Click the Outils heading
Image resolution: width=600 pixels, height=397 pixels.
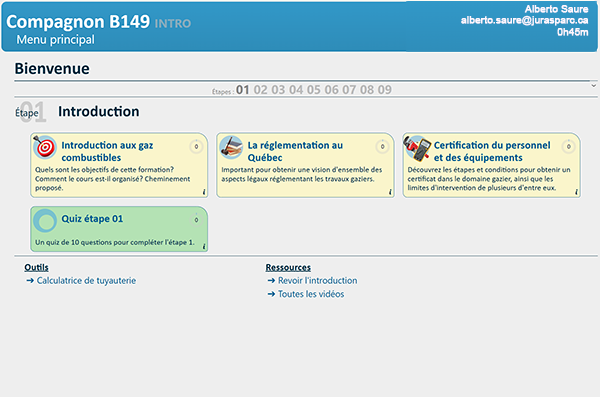tap(36, 267)
